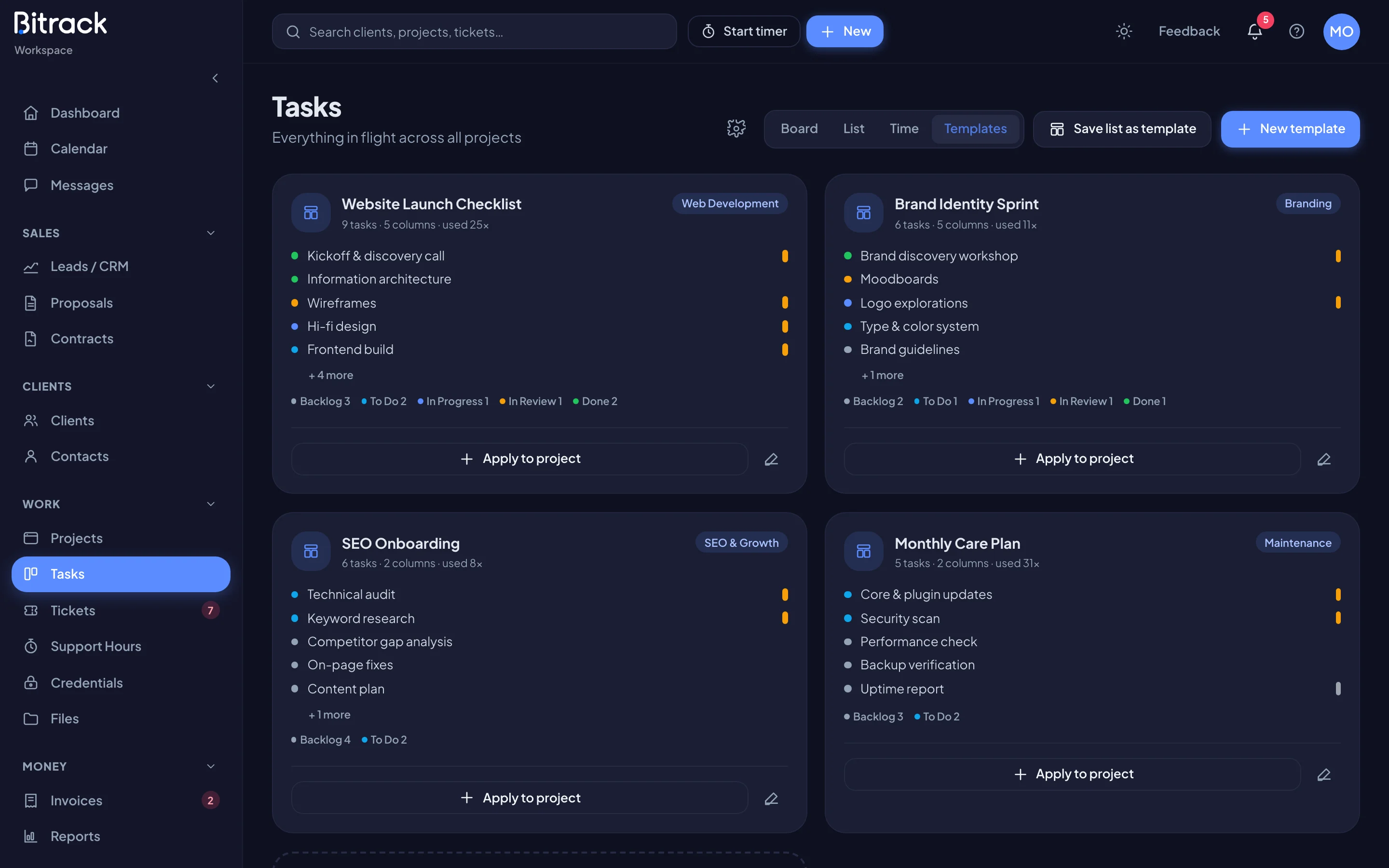The width and height of the screenshot is (1389, 868).
Task: Apply Monthly Care Plan to project
Action: [1072, 774]
